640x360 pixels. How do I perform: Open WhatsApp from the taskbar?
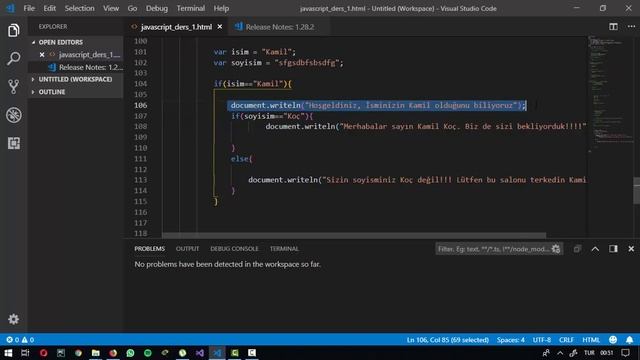[x=130, y=353]
